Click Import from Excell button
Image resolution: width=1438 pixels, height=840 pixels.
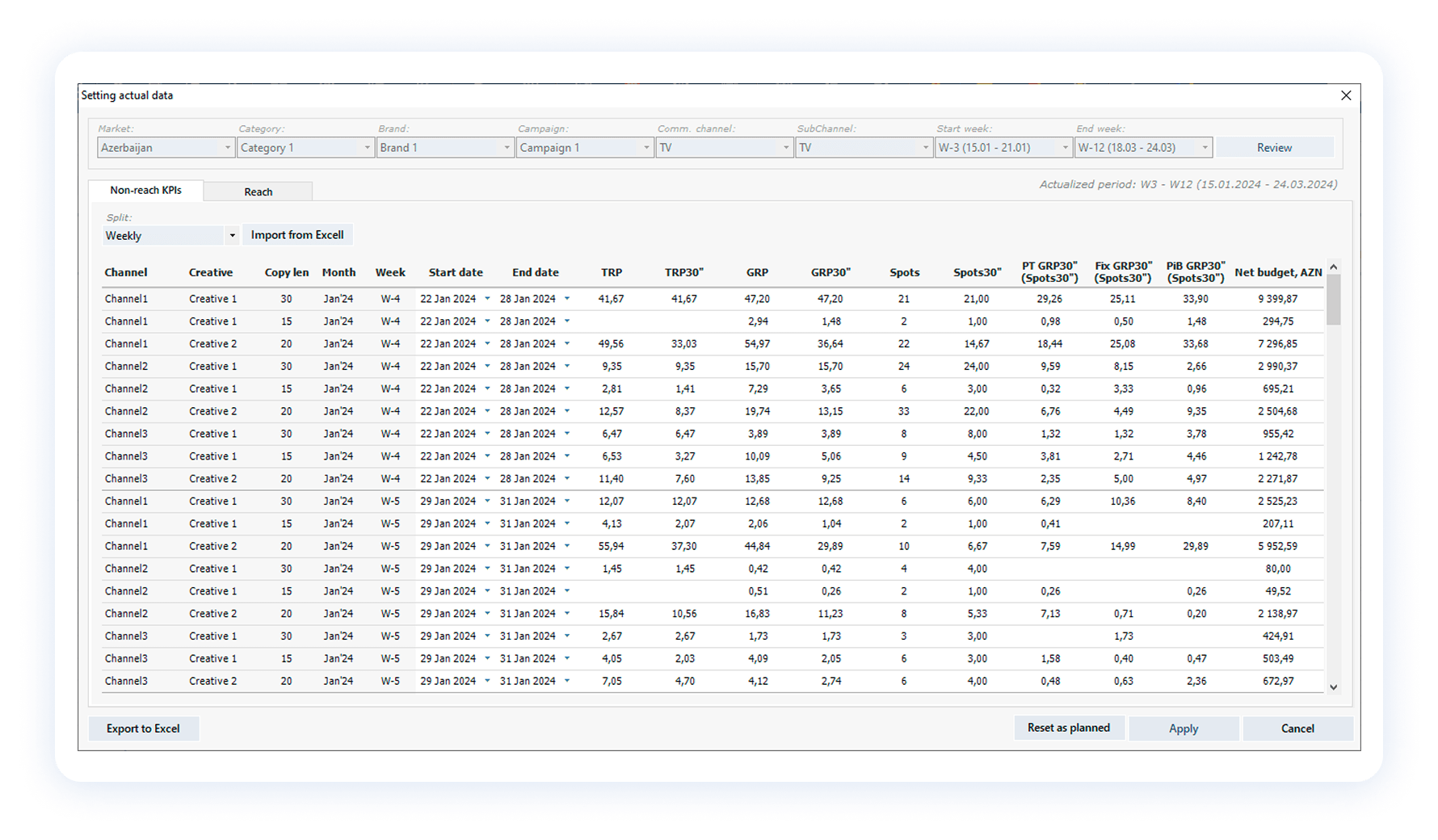[x=297, y=235]
